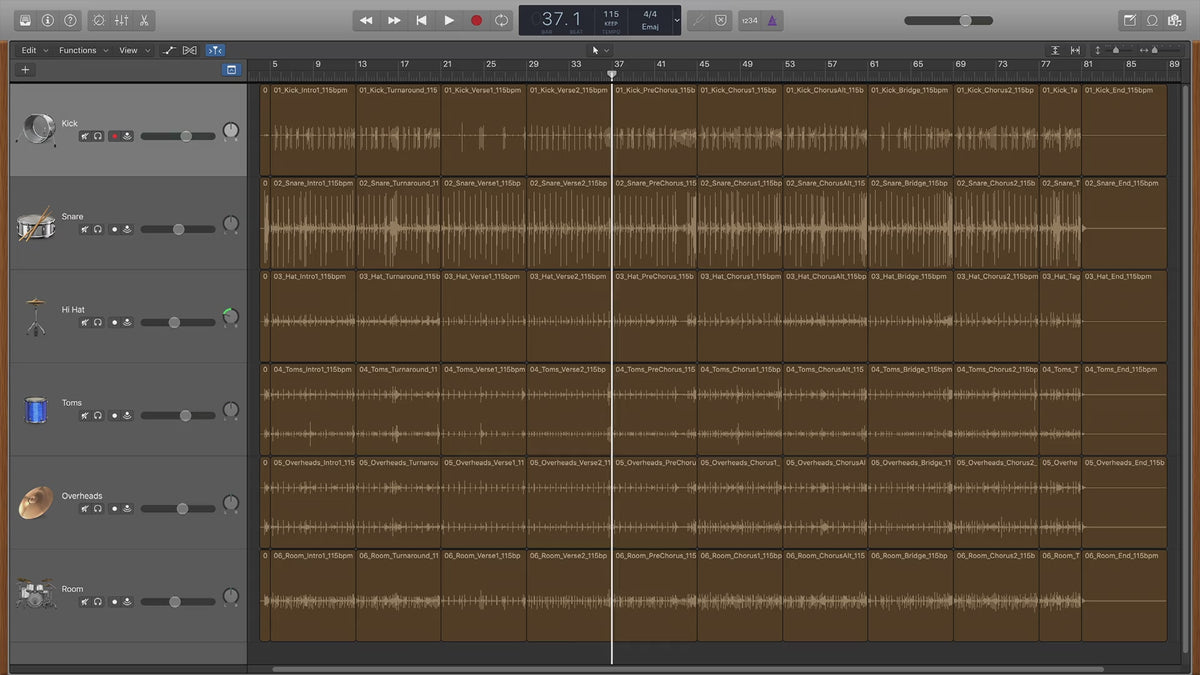The image size is (1200, 675).
Task: Open the Mixer settings icon
Action: [x=121, y=20]
